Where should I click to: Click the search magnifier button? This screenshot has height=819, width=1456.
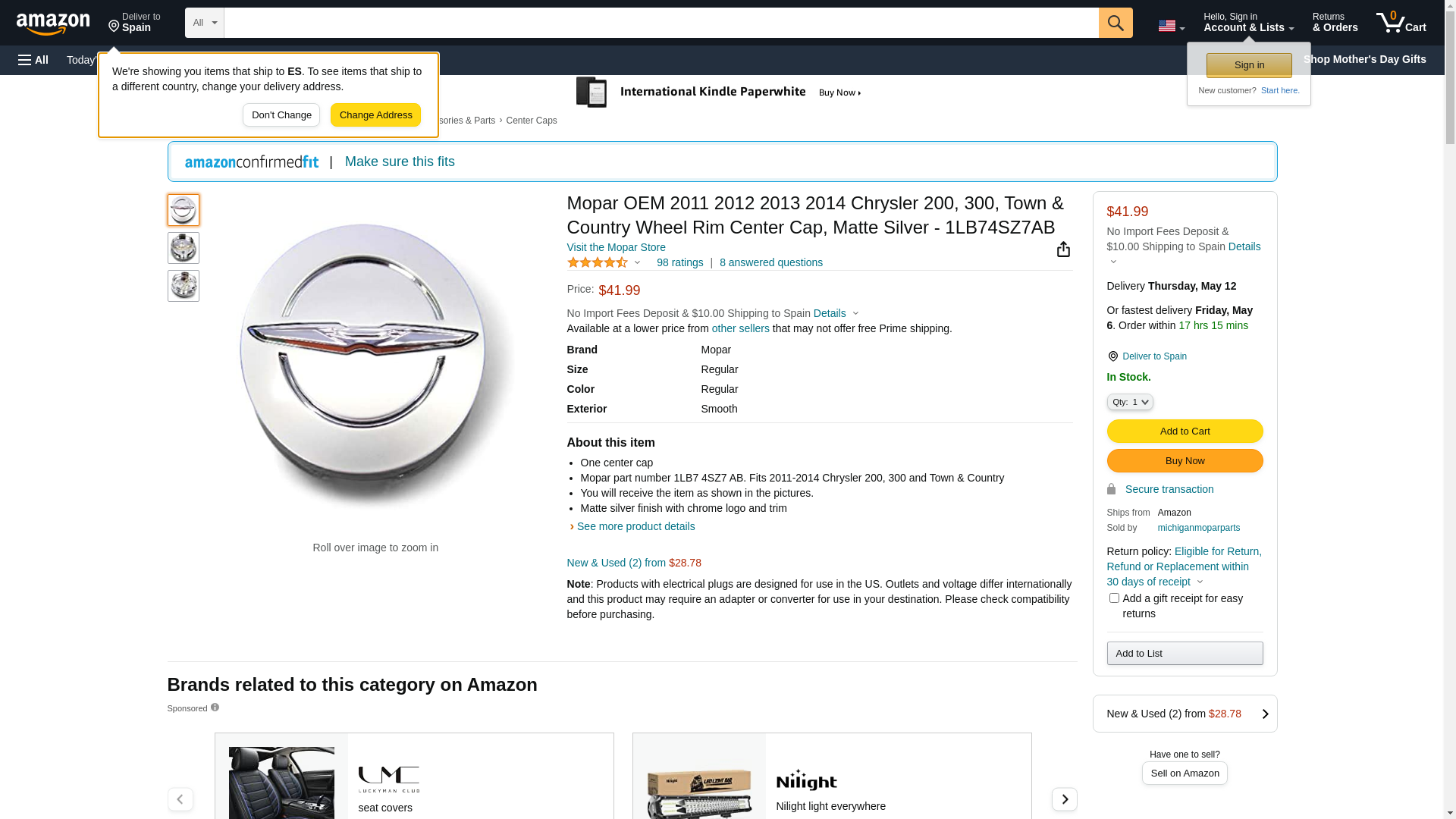1115,23
